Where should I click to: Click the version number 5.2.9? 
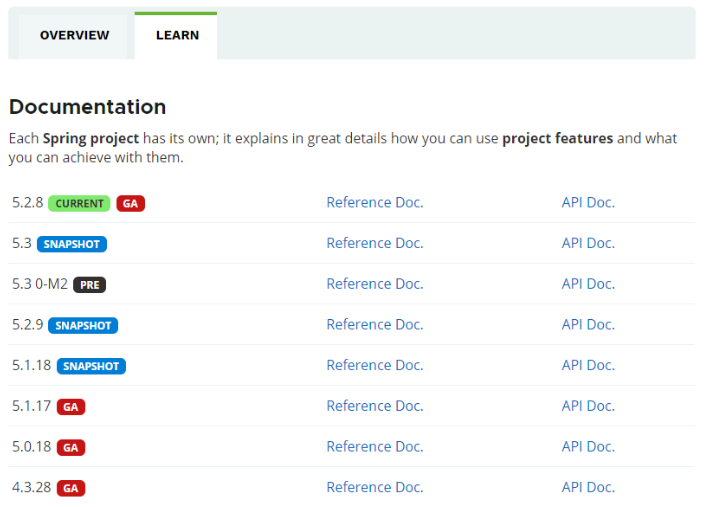pos(27,325)
